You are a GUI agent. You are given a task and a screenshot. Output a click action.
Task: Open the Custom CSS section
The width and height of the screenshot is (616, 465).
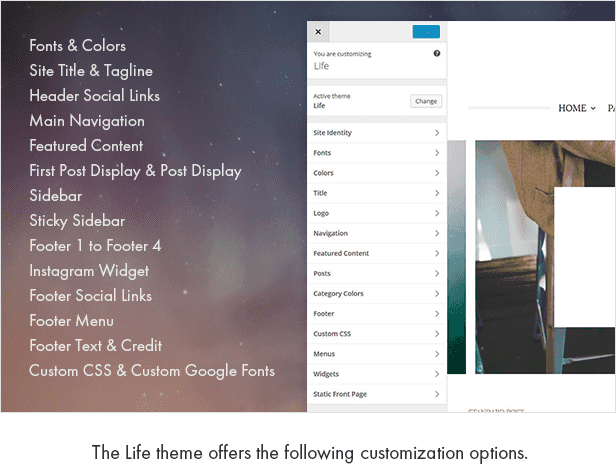point(376,334)
